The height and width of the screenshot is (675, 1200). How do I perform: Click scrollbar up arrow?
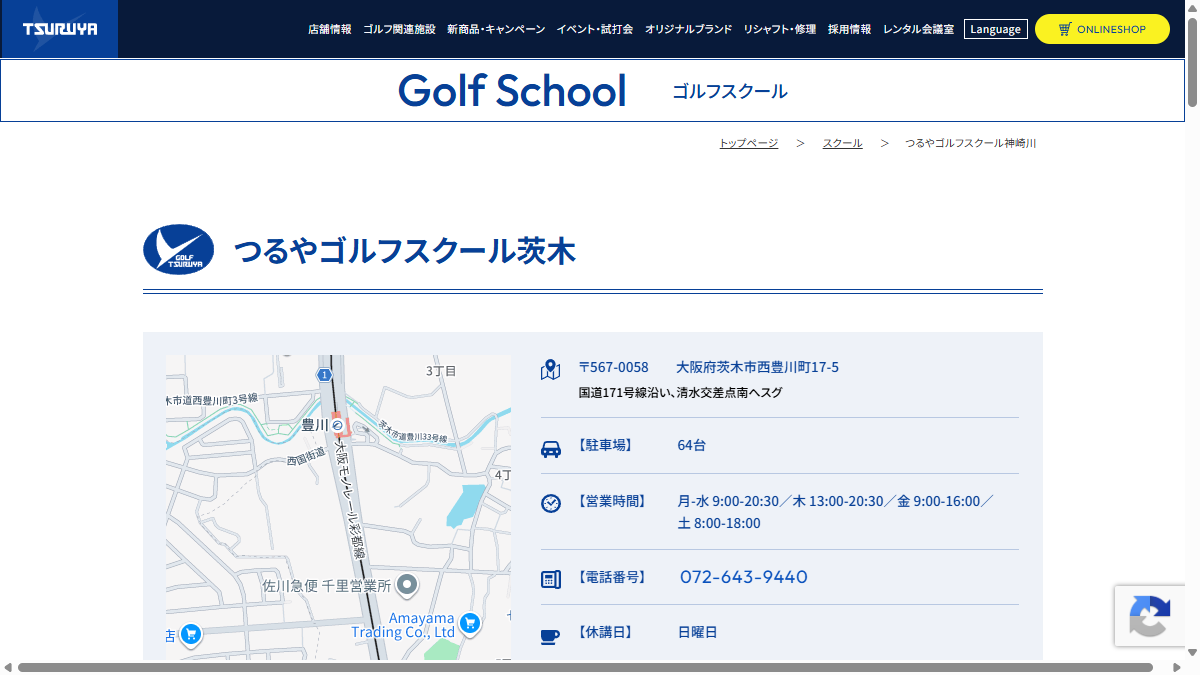pyautogui.click(x=1192, y=6)
